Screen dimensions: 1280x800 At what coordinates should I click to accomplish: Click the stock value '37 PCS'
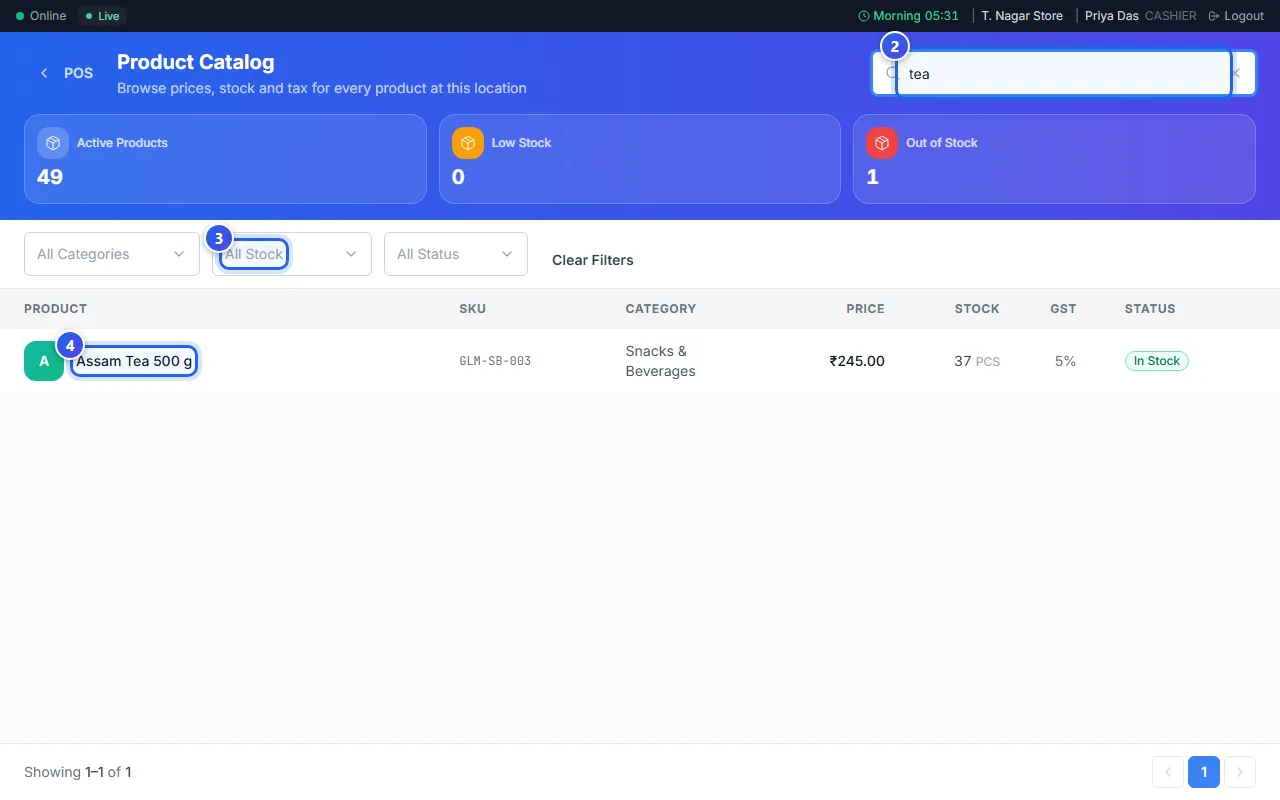pos(977,361)
